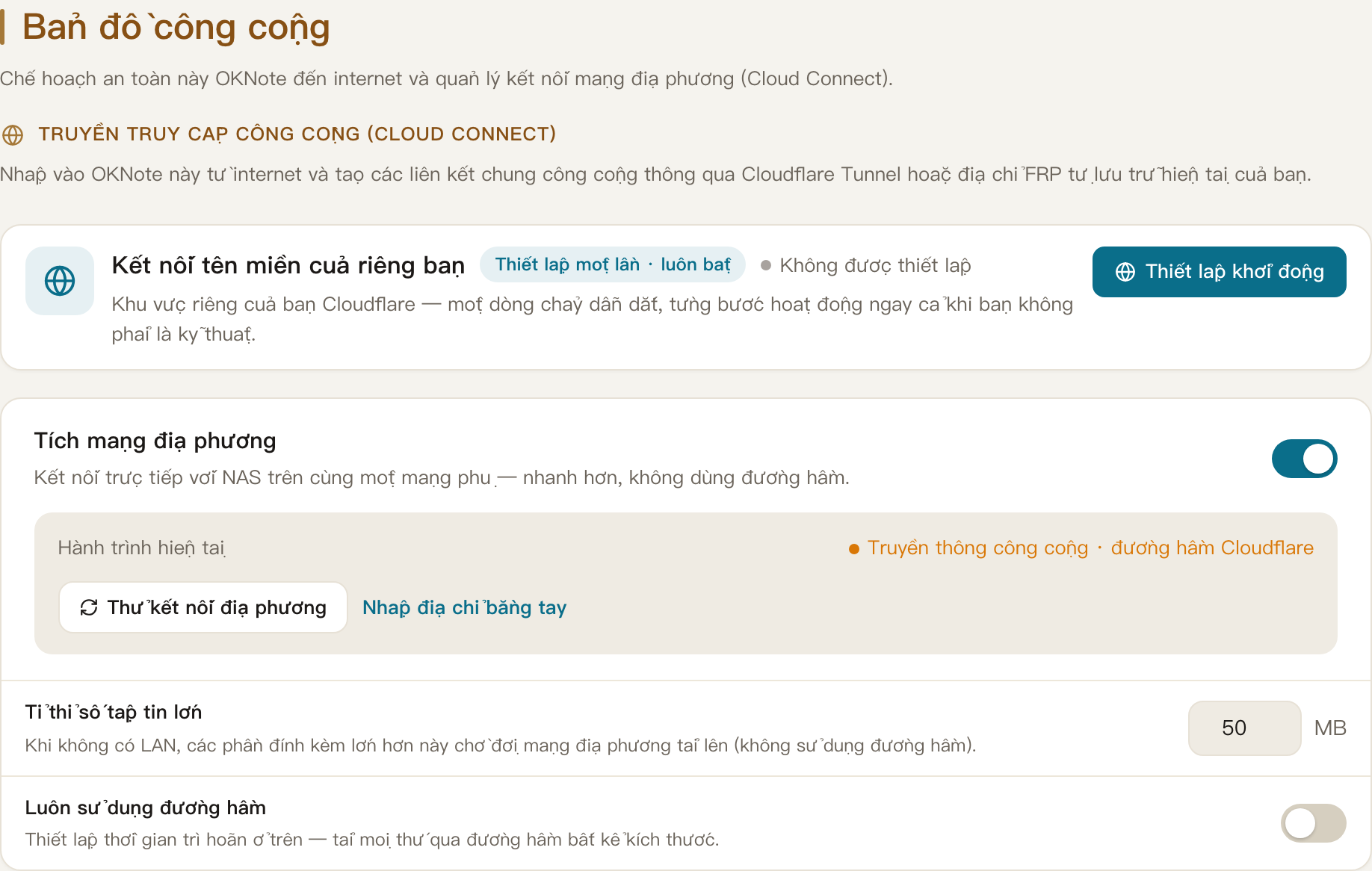
Task: Enable the Luôn sử dụng đường hầm switch
Action: [x=1313, y=823]
